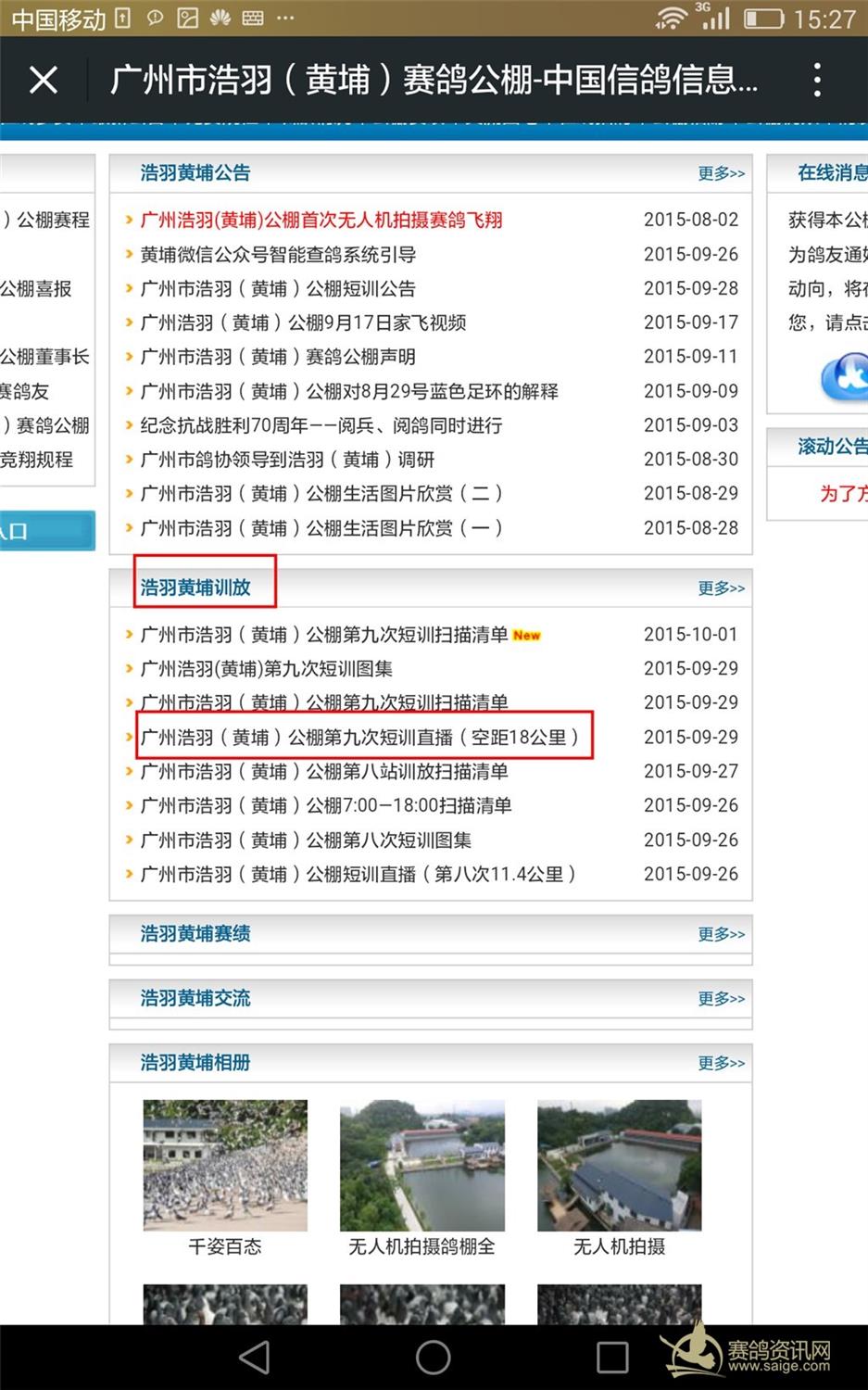Expand 更多>> in 浩羽黄埔训放 section
Image resolution: width=868 pixels, height=1390 pixels.
(x=721, y=588)
